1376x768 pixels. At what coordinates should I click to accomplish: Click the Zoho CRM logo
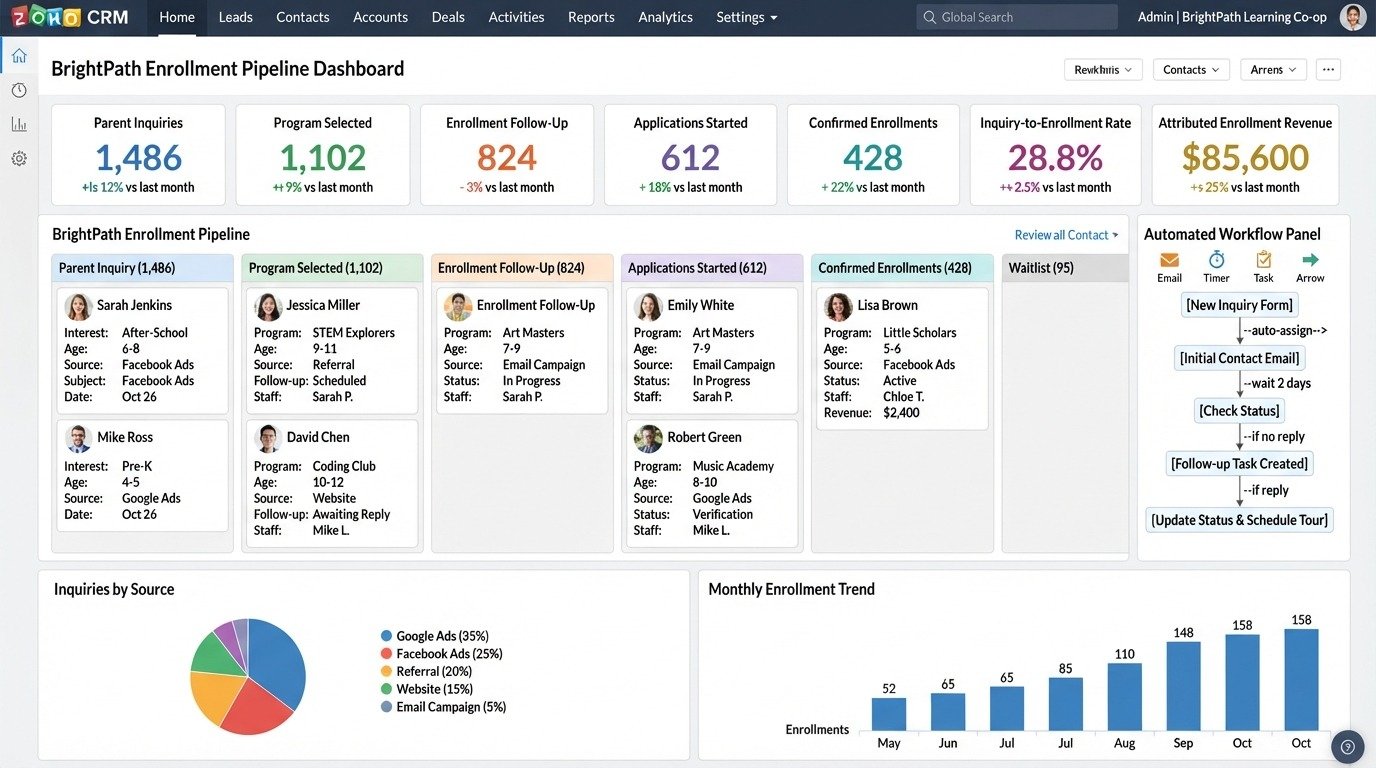pos(70,17)
